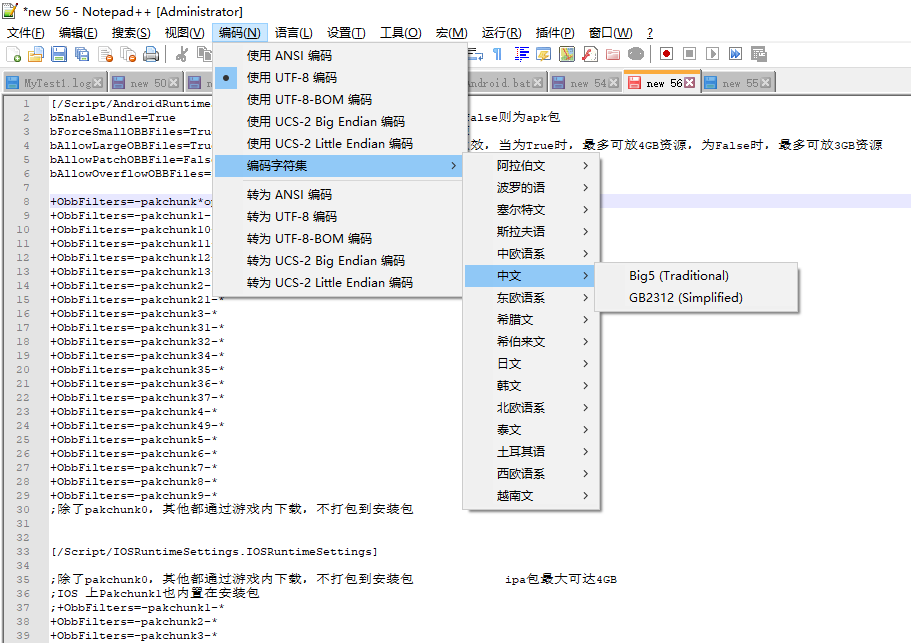
Task: Click the user-defined language lightning icon
Action: click(544, 54)
